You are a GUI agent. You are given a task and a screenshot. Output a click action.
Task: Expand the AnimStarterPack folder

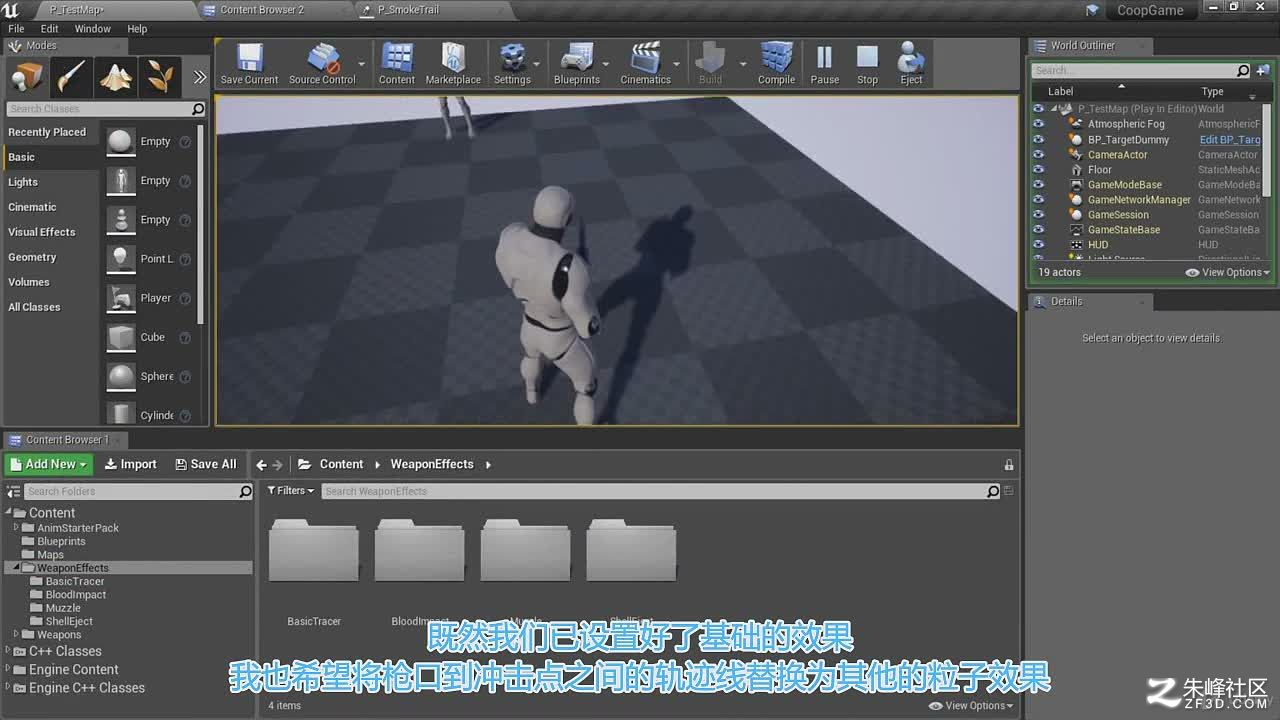(x=17, y=527)
